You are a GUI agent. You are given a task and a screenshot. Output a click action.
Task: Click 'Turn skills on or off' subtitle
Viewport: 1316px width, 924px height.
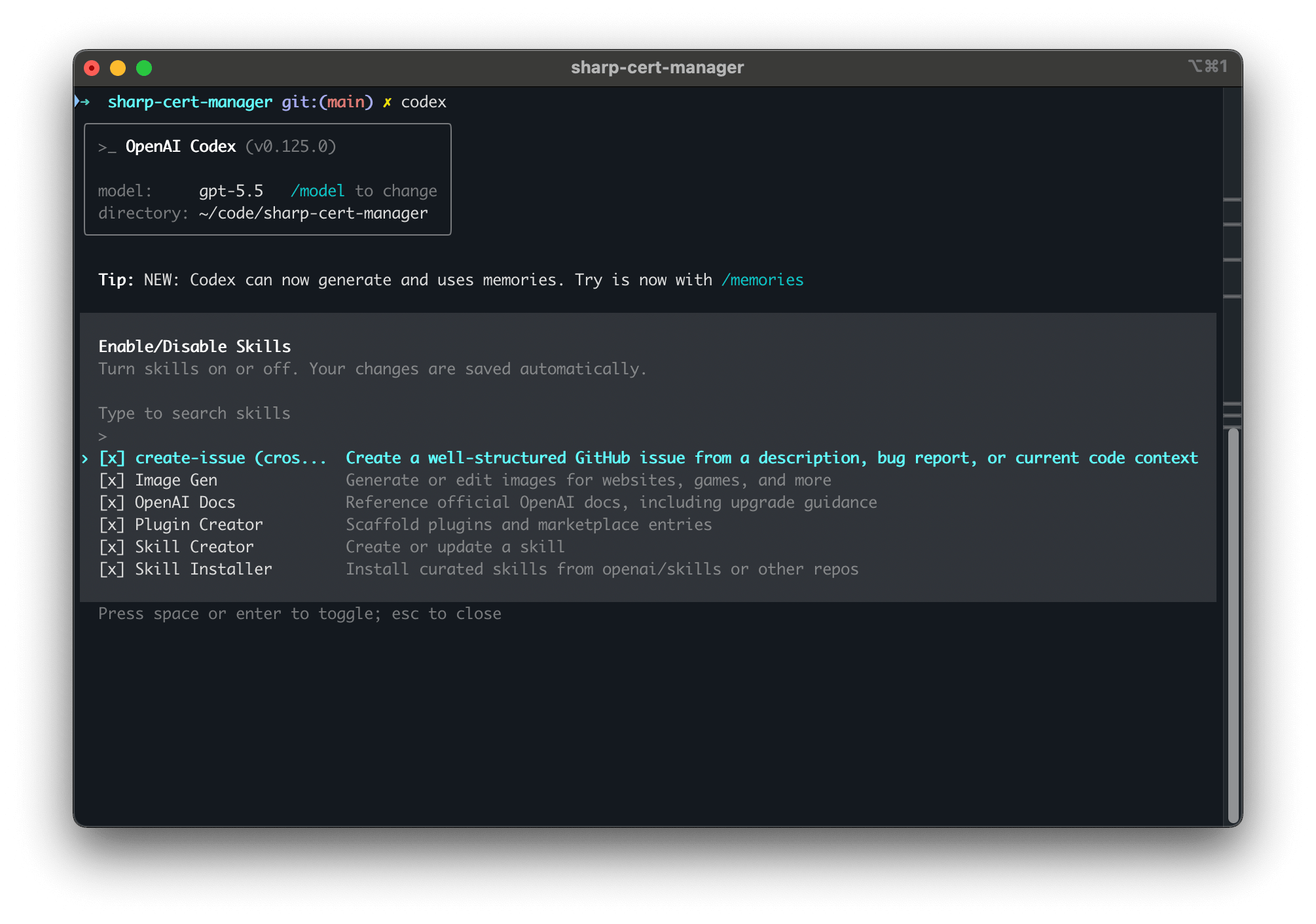[373, 369]
